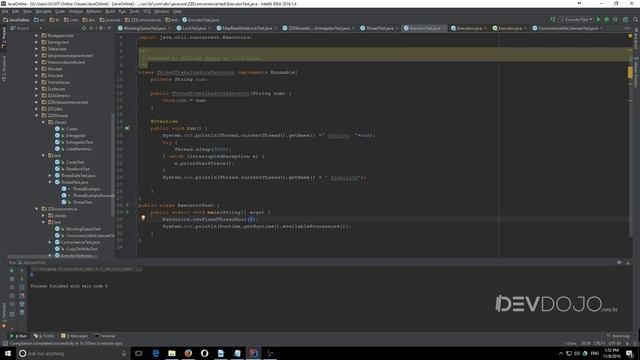Open the ExecutorTest run configuration dropdown
The width and height of the screenshot is (640, 360).
(576, 20)
